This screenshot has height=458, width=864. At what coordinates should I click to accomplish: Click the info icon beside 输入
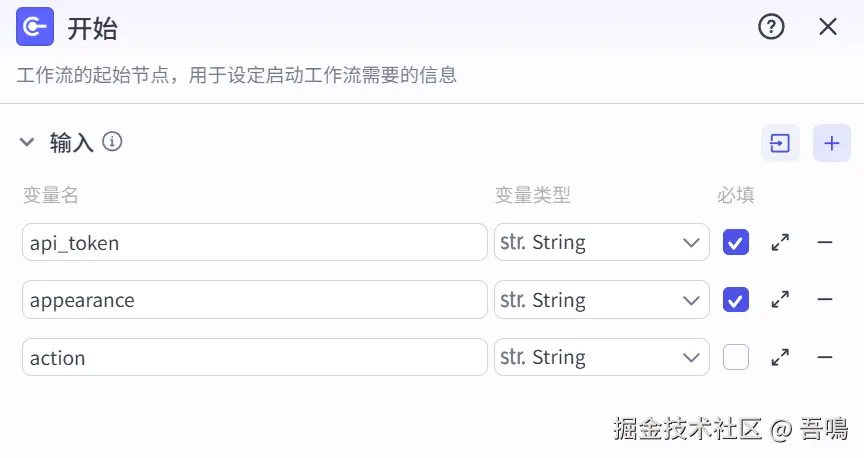113,142
